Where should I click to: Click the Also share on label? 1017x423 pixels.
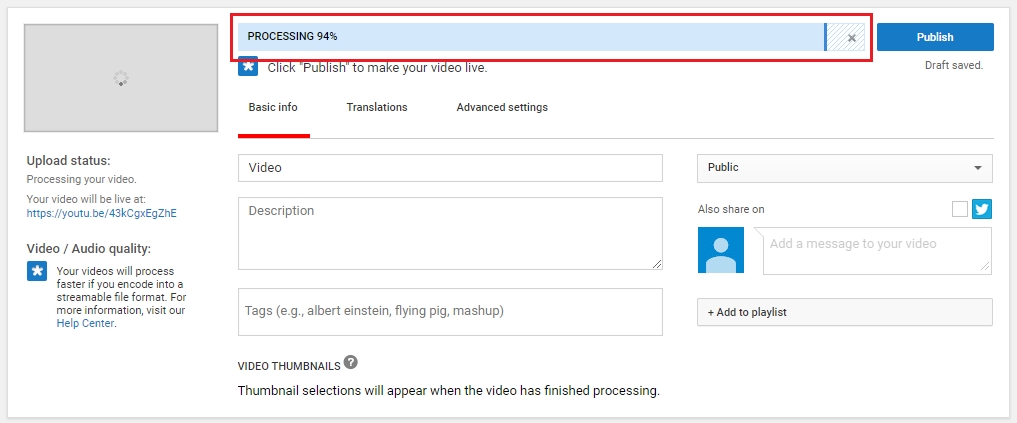tap(731, 209)
